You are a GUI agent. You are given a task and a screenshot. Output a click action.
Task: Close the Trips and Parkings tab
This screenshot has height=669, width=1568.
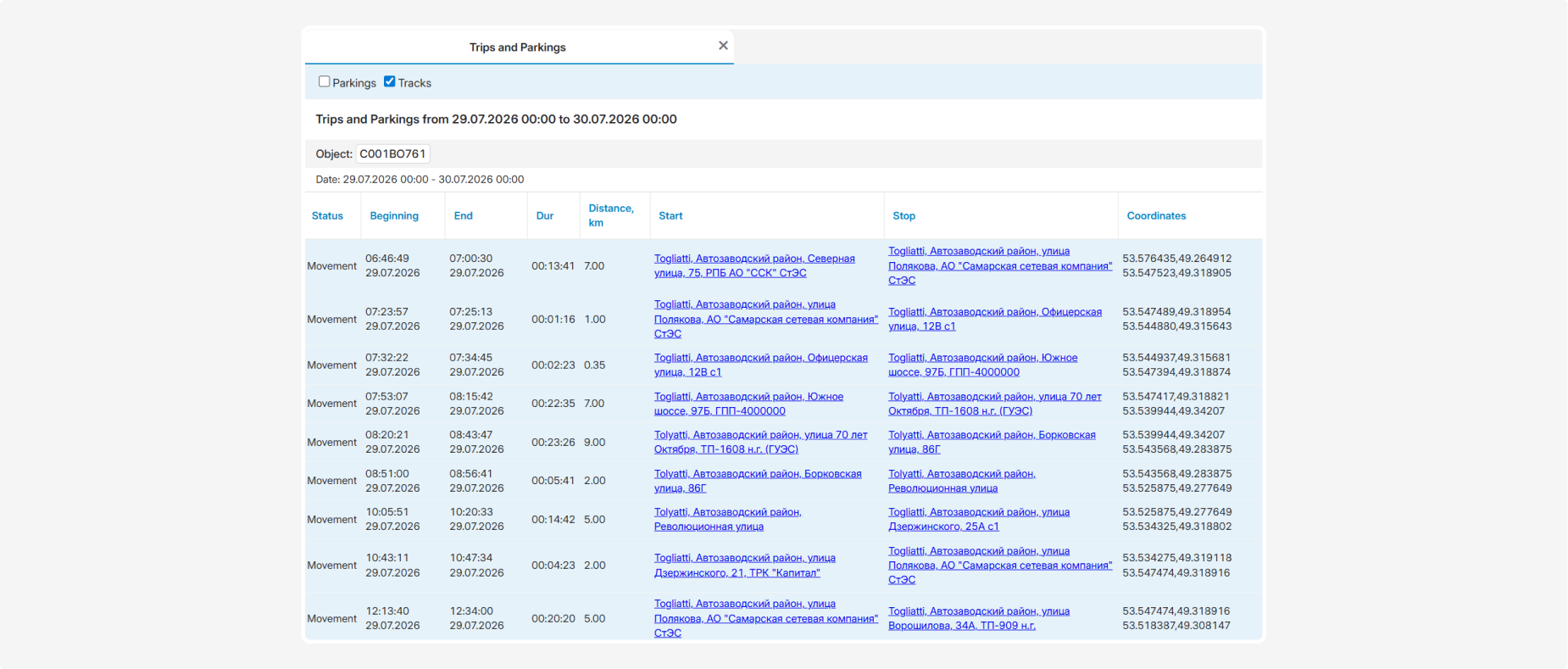click(723, 46)
